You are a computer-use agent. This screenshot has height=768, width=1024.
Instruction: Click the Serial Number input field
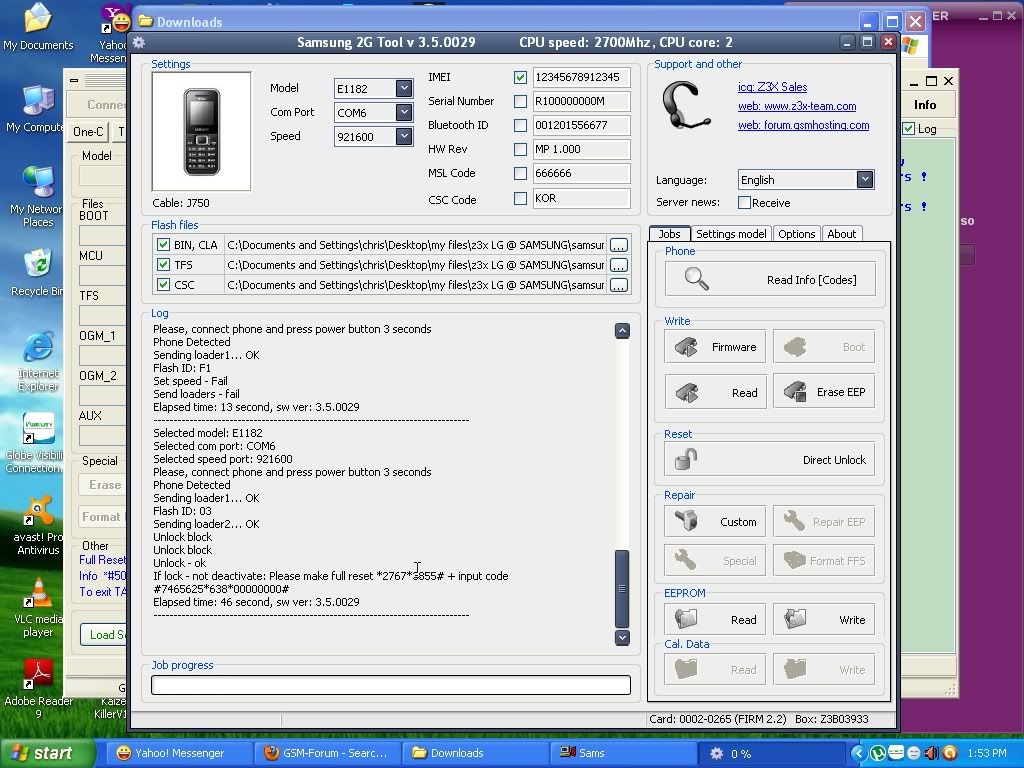pos(581,101)
